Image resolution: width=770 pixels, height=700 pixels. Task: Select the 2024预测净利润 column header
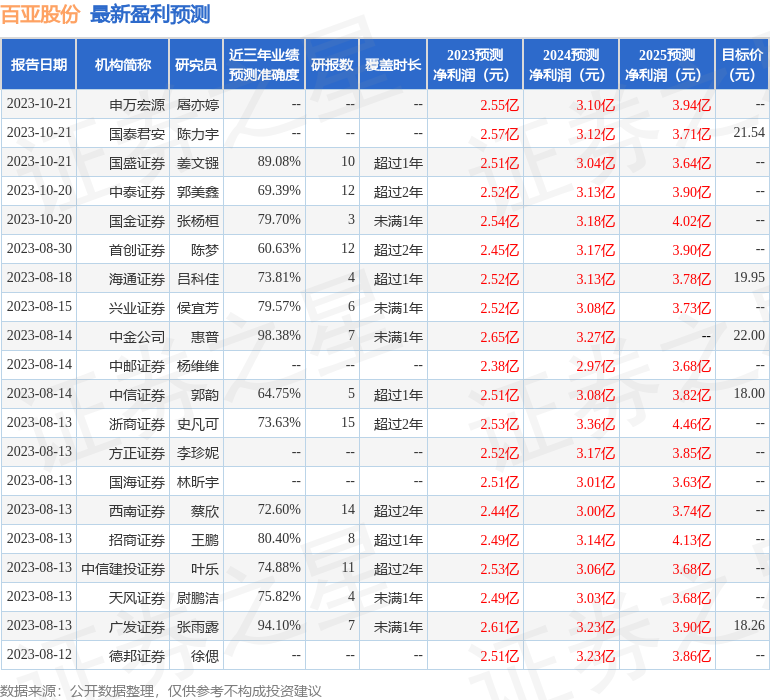click(x=571, y=64)
